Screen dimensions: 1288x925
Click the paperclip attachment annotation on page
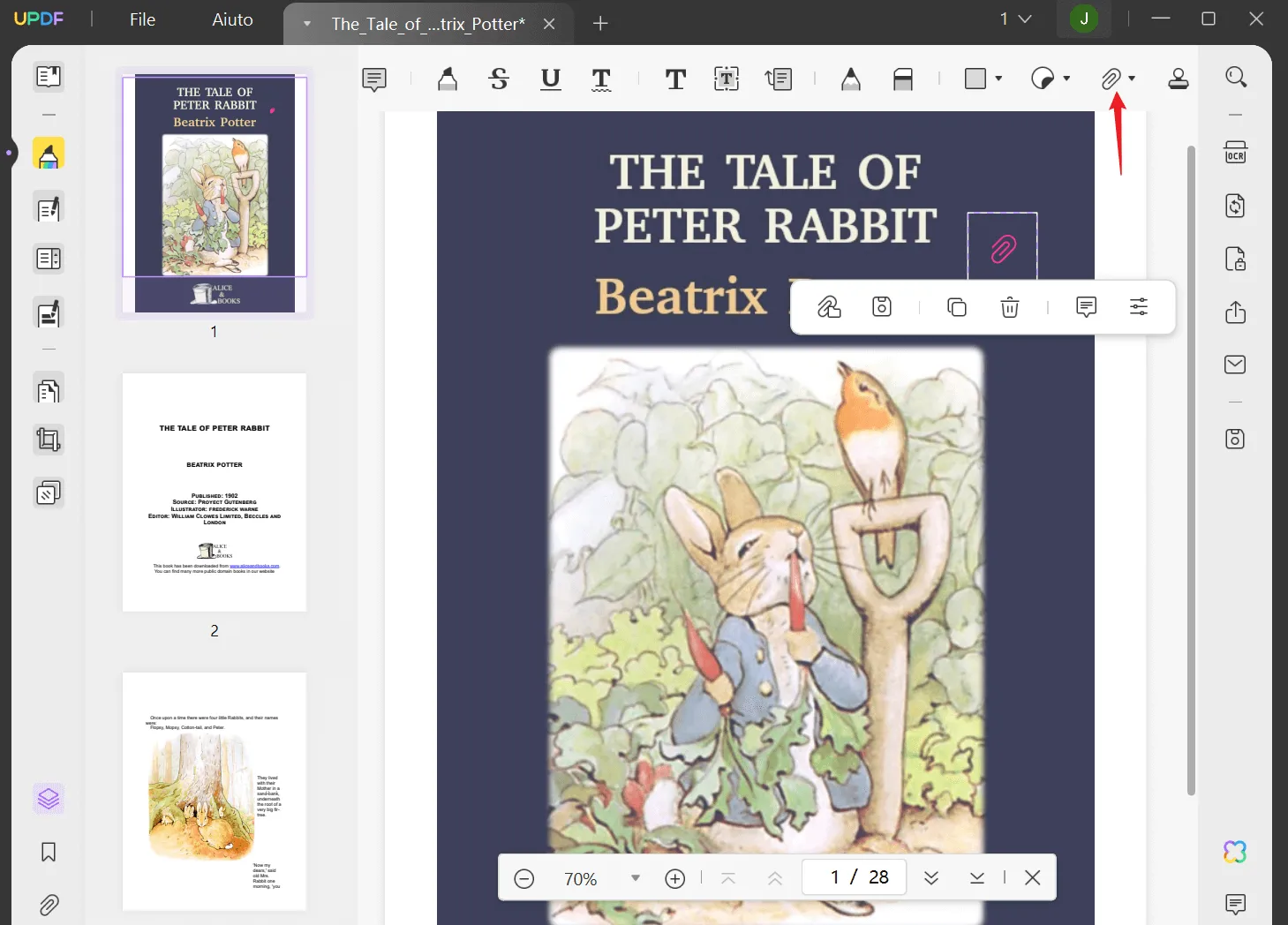[x=1002, y=249]
